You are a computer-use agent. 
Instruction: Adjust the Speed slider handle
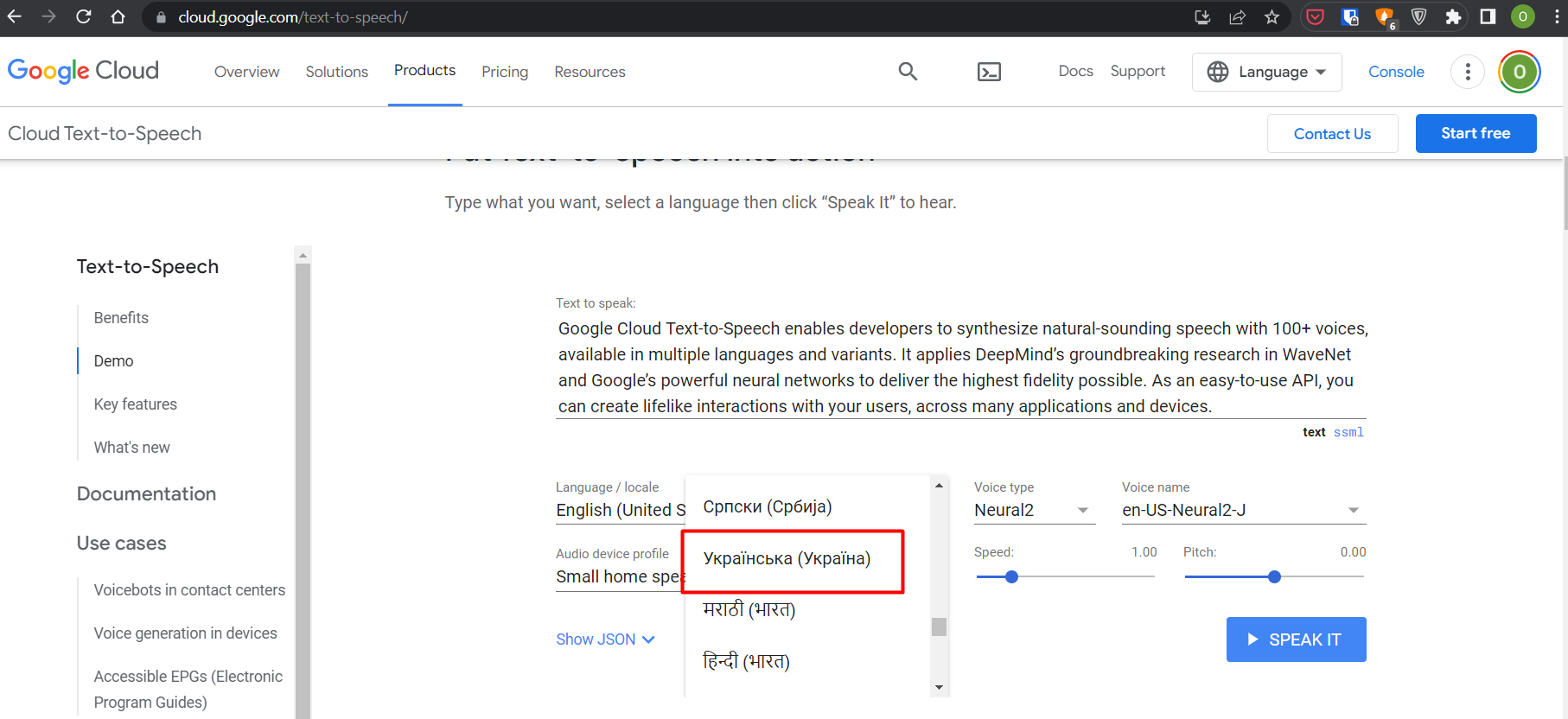point(1011,577)
